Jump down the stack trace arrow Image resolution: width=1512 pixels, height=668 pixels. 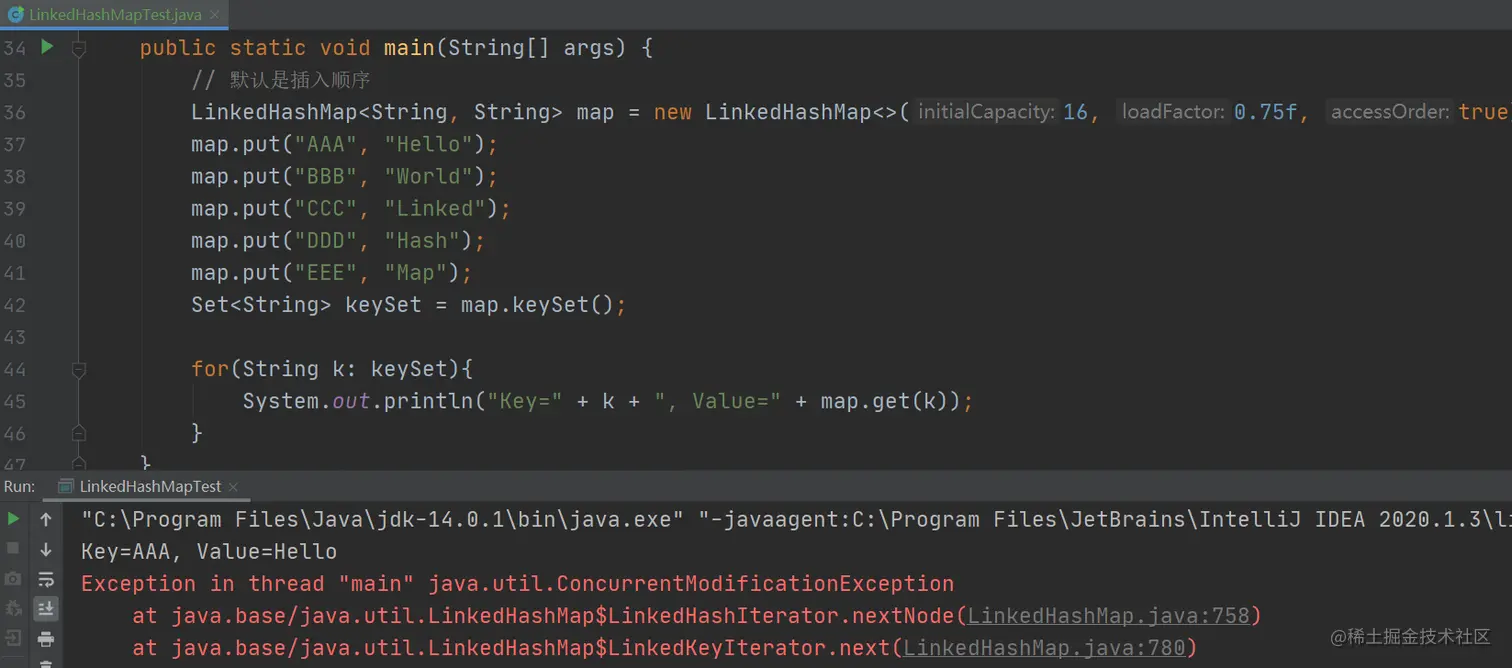(x=46, y=549)
